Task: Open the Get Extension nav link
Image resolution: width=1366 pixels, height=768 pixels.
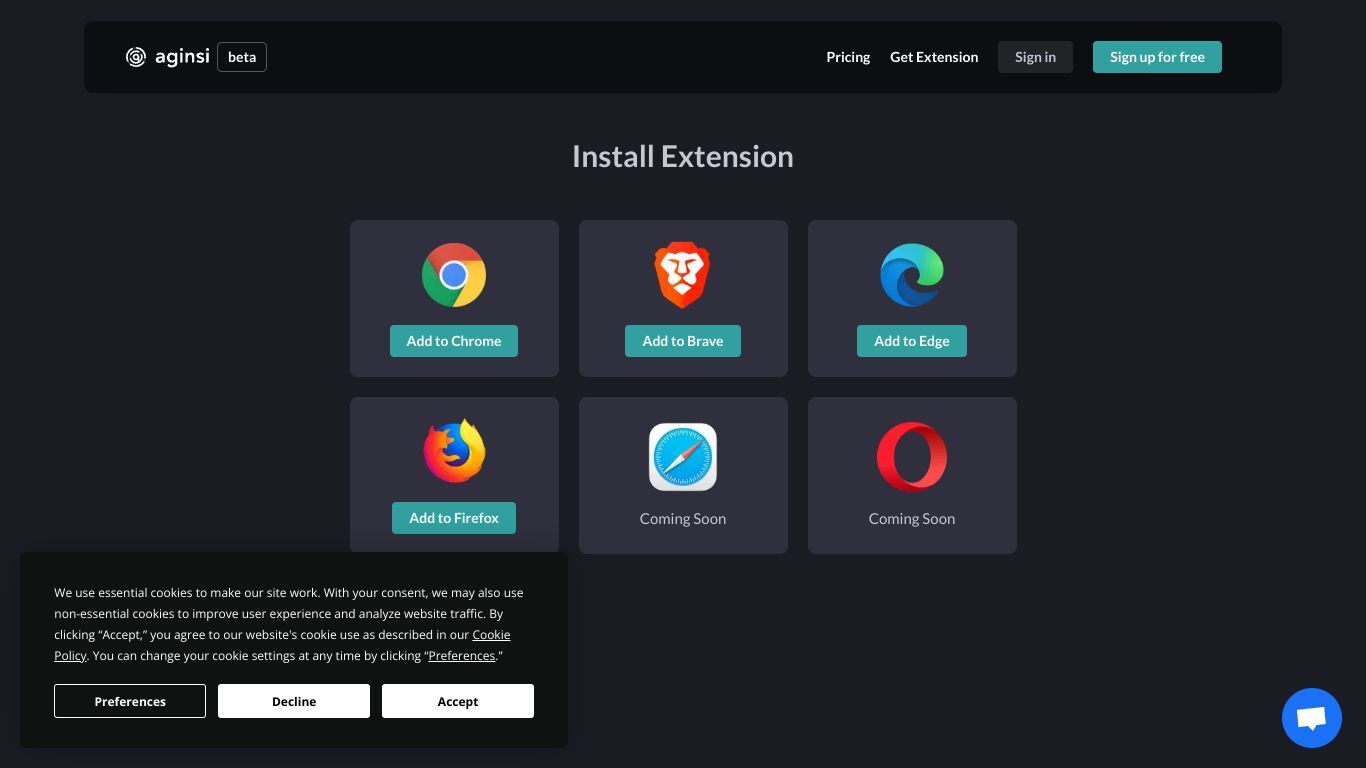Action: [x=934, y=57]
